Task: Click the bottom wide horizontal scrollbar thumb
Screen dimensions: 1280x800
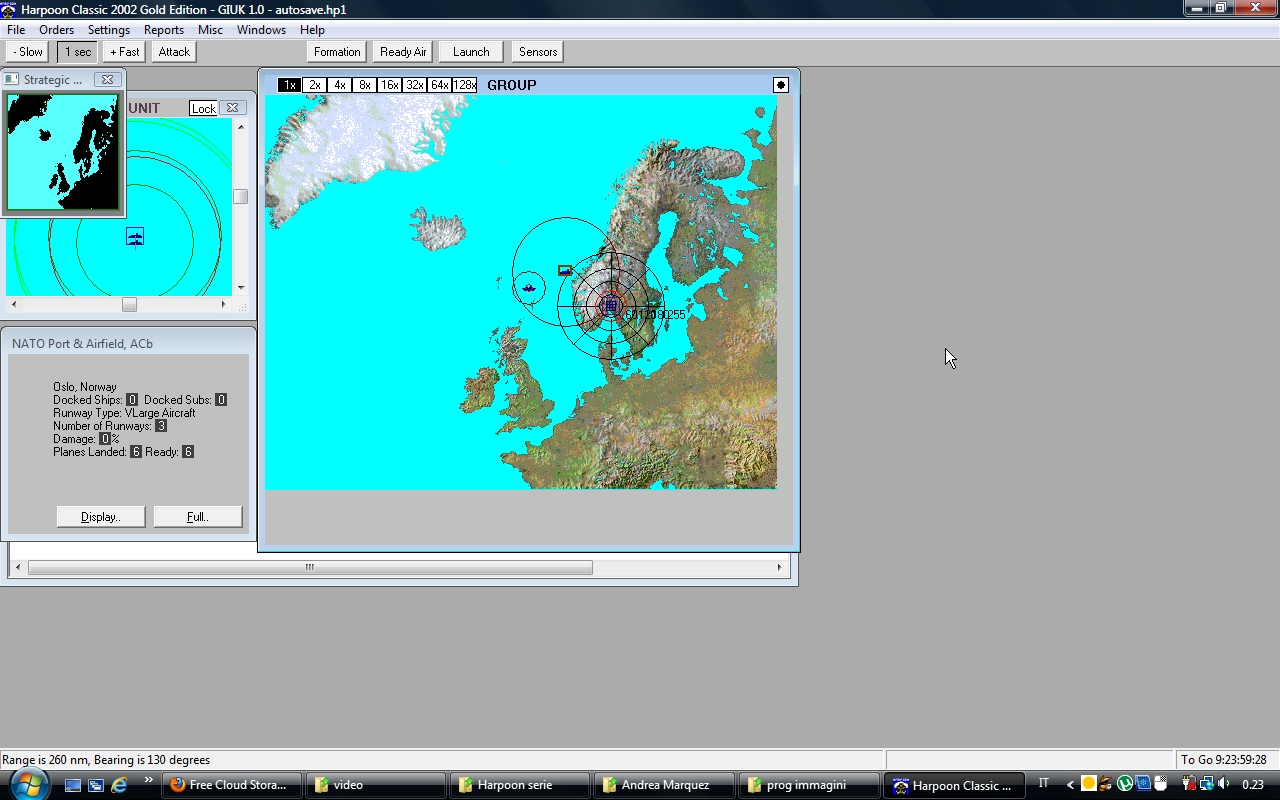Action: [x=310, y=567]
